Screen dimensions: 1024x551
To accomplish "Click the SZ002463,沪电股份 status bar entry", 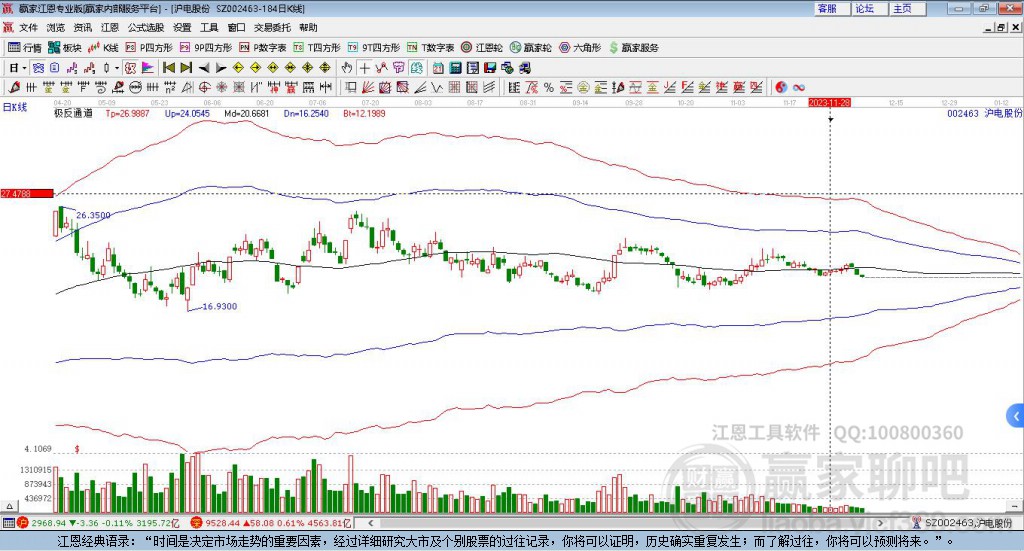I will 963,523.
